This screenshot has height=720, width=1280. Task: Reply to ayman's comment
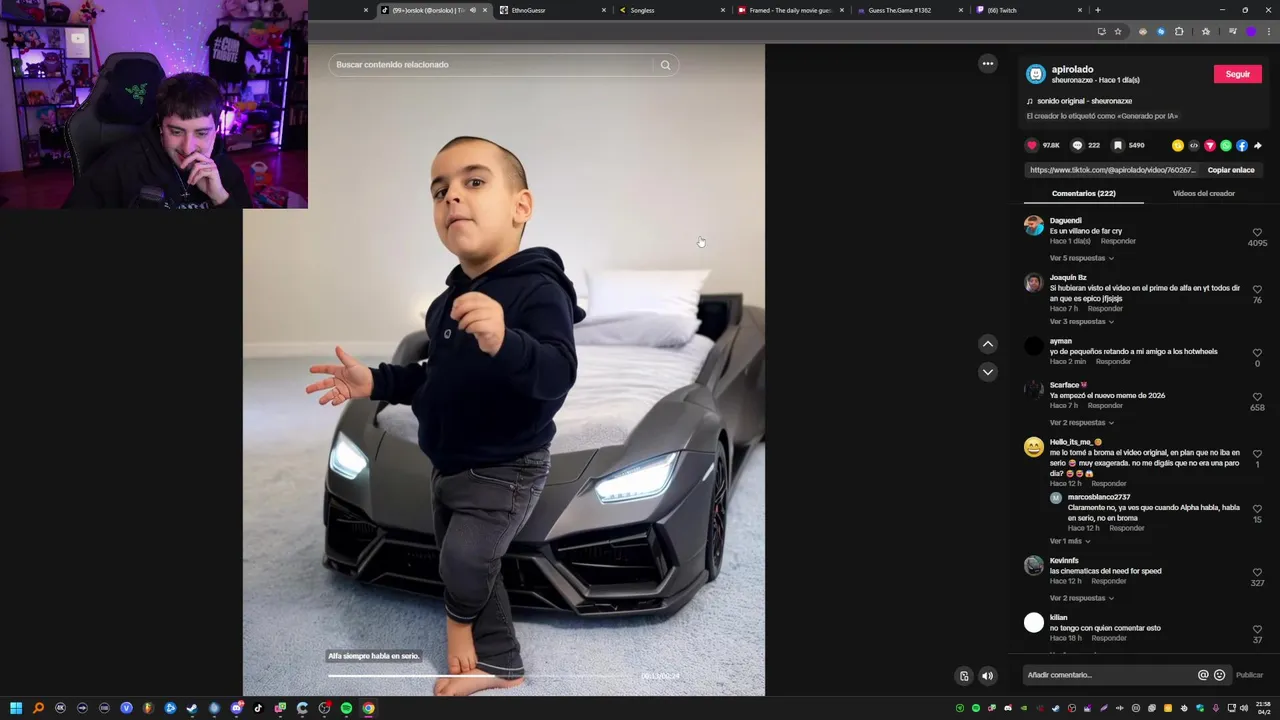[x=1113, y=361]
